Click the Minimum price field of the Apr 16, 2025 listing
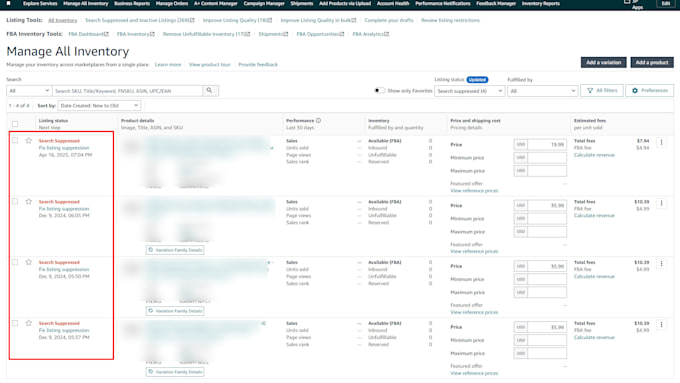 coord(547,157)
